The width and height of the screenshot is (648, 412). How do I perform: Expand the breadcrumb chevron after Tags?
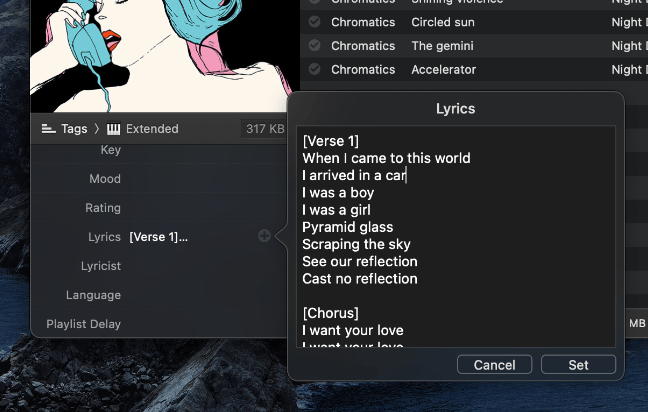click(x=97, y=129)
